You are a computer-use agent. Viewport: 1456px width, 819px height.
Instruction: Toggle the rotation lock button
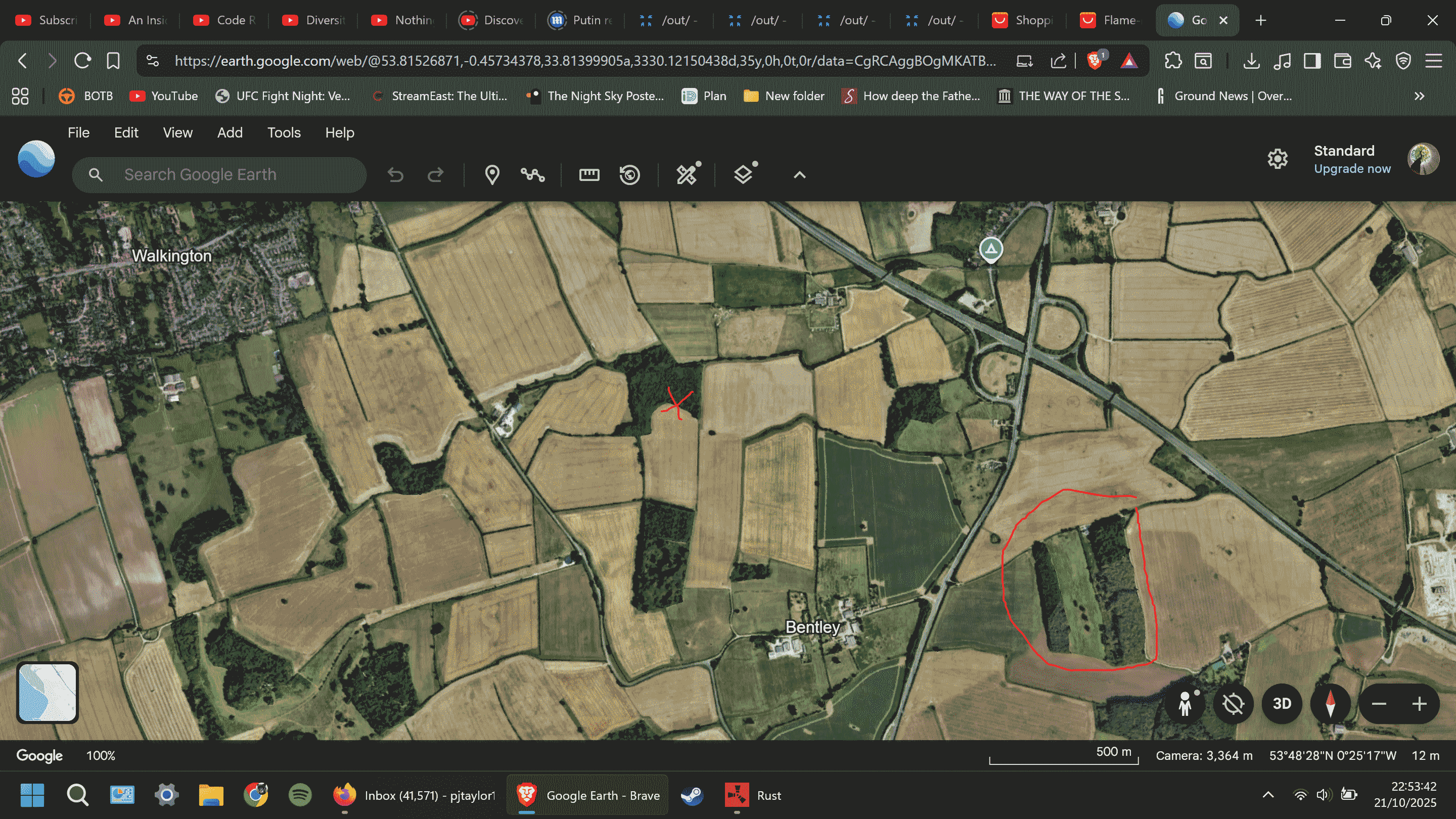click(x=1234, y=704)
